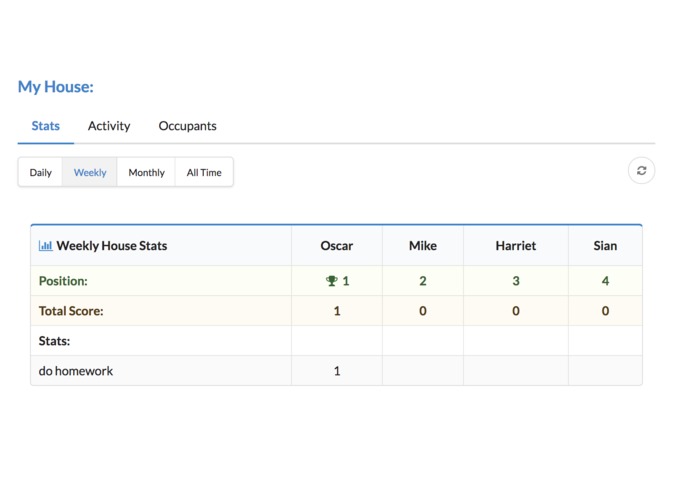The height and width of the screenshot is (494, 695).
Task: Click Sian's total score value
Action: 605,311
